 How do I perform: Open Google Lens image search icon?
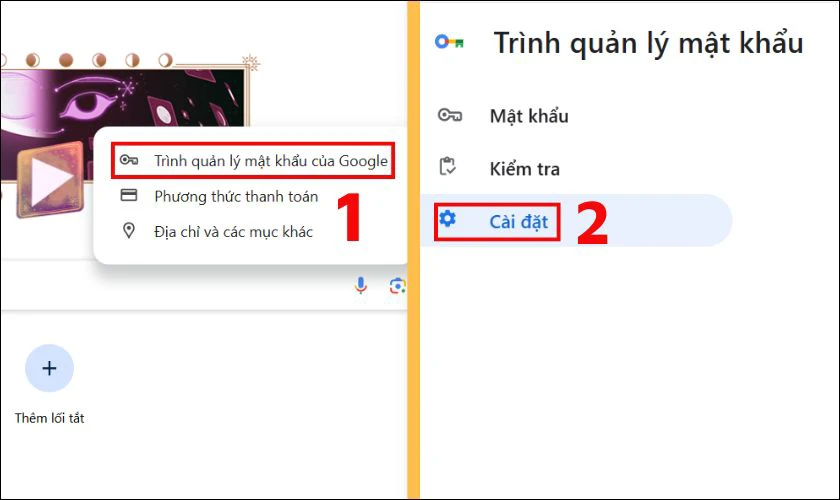tap(397, 286)
